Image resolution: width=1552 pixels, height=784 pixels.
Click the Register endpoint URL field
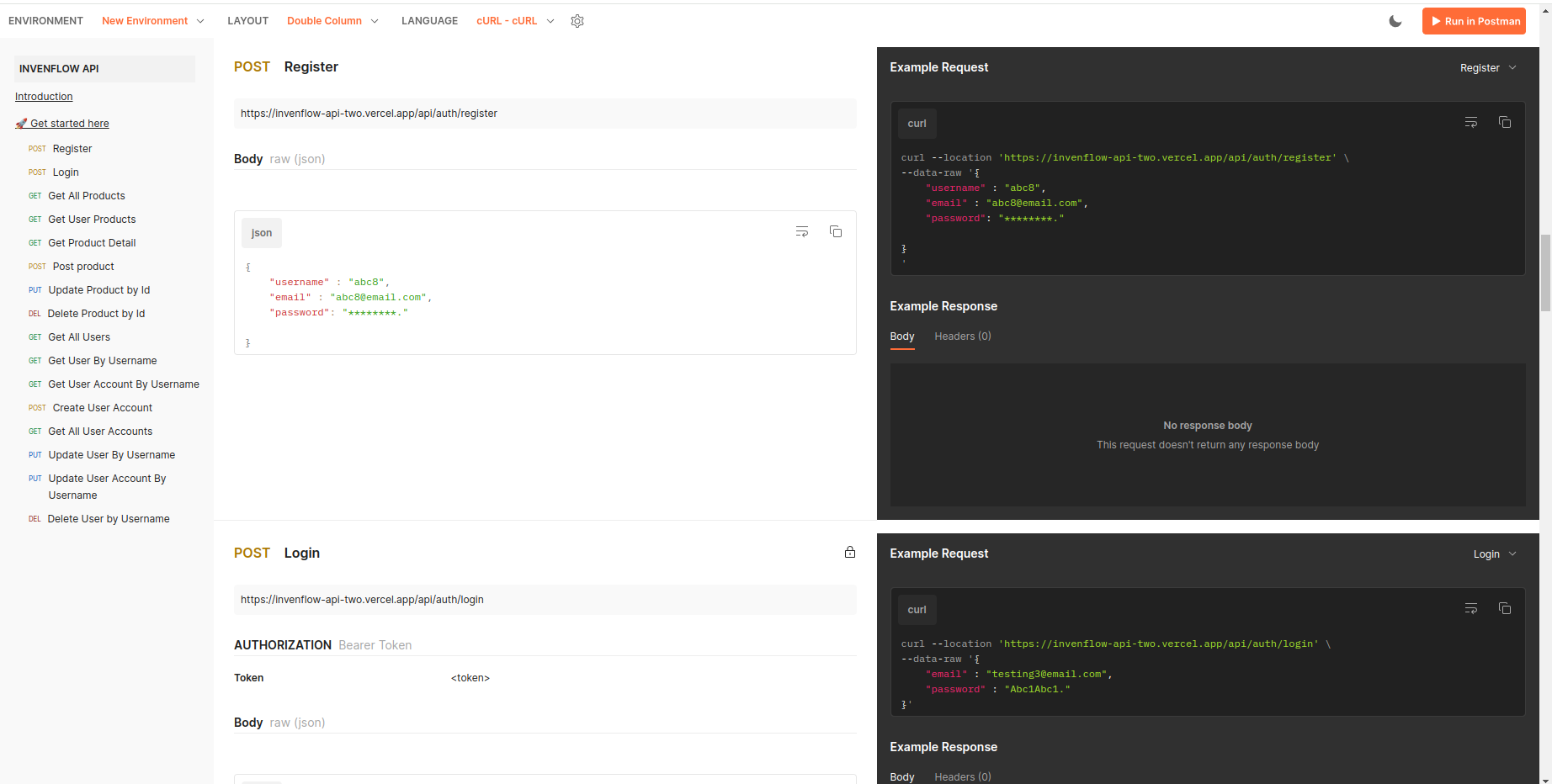click(545, 113)
